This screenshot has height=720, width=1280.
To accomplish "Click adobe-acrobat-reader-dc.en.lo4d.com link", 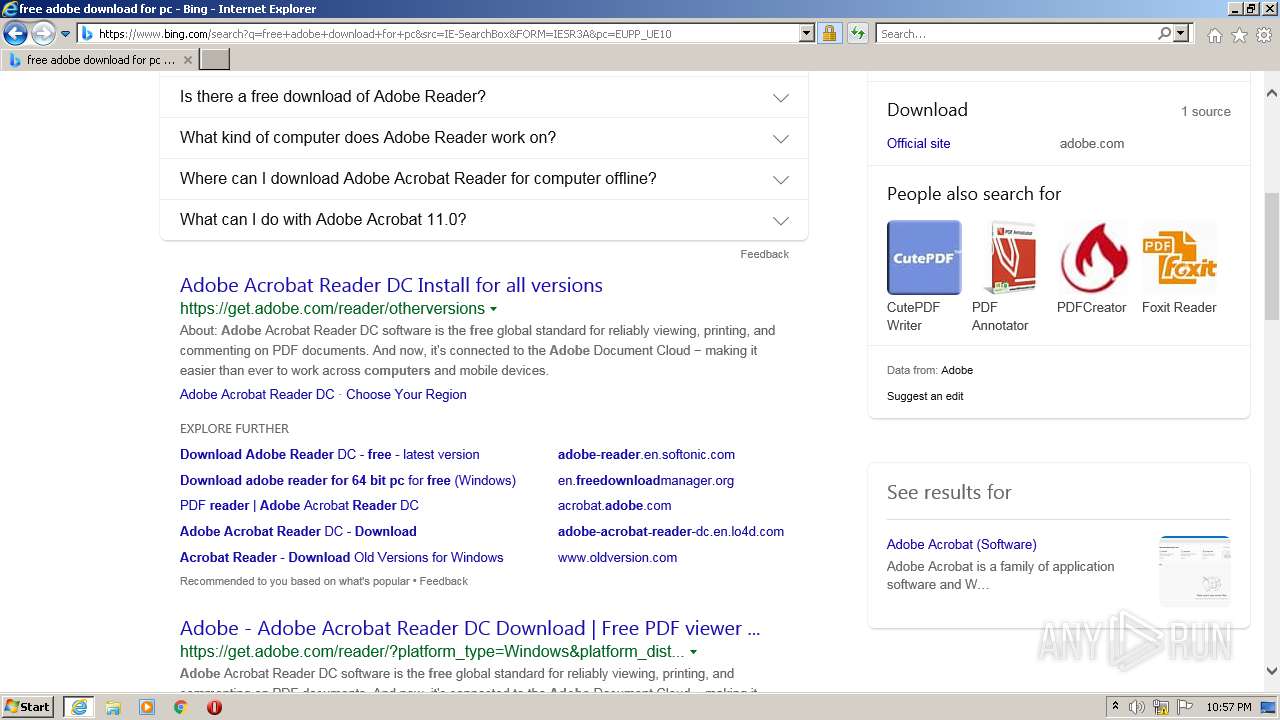I will click(671, 531).
